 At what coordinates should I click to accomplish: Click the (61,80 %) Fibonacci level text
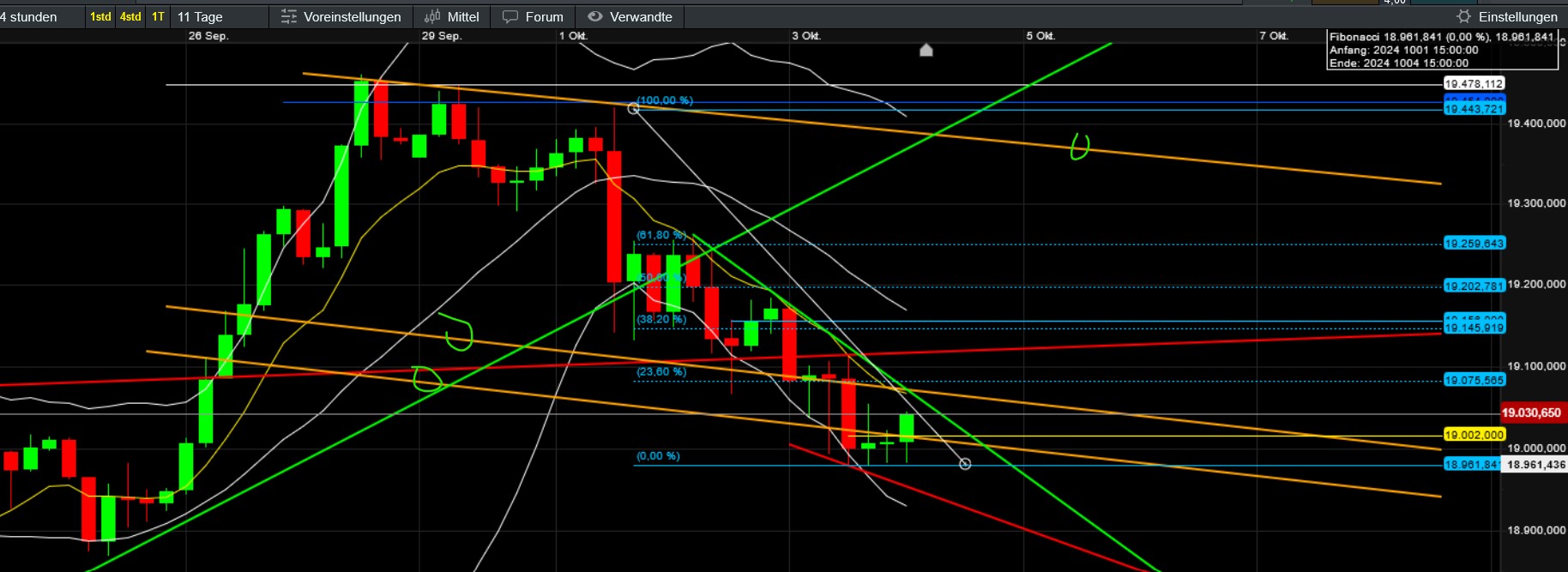click(660, 235)
